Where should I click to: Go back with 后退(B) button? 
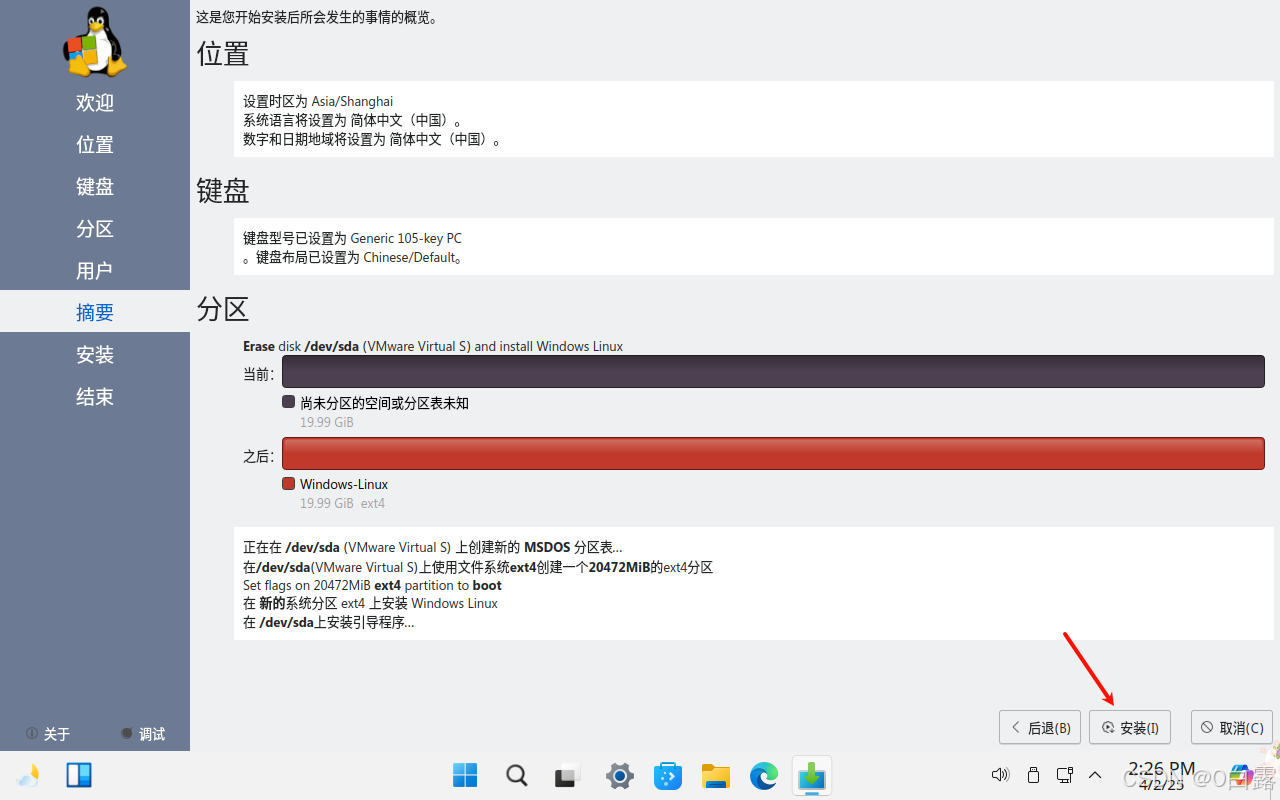tap(1040, 727)
